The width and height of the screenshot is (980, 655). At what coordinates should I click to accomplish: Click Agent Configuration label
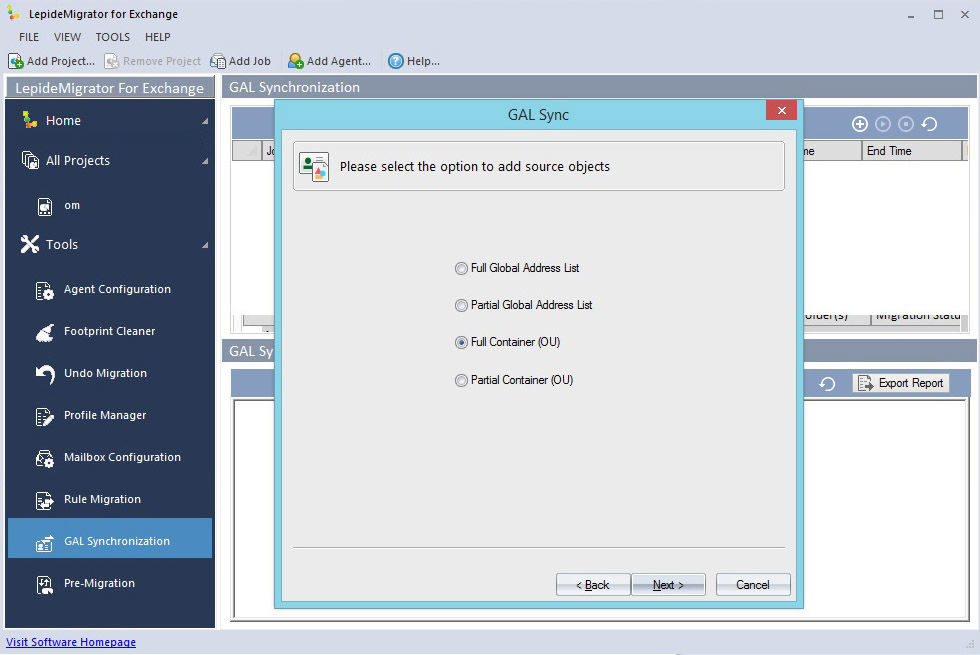[x=118, y=289]
